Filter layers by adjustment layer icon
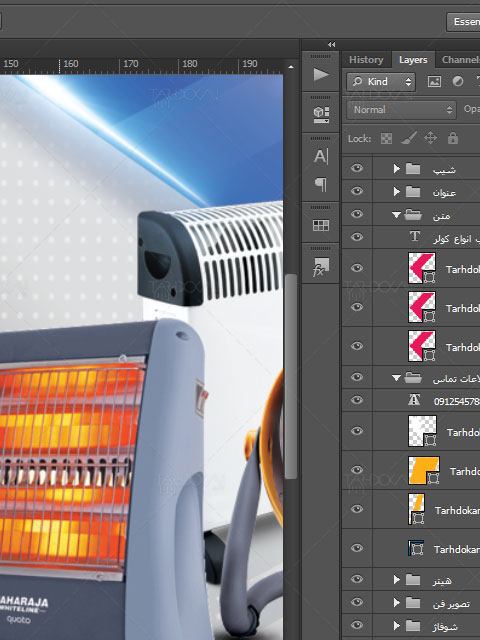 [458, 82]
